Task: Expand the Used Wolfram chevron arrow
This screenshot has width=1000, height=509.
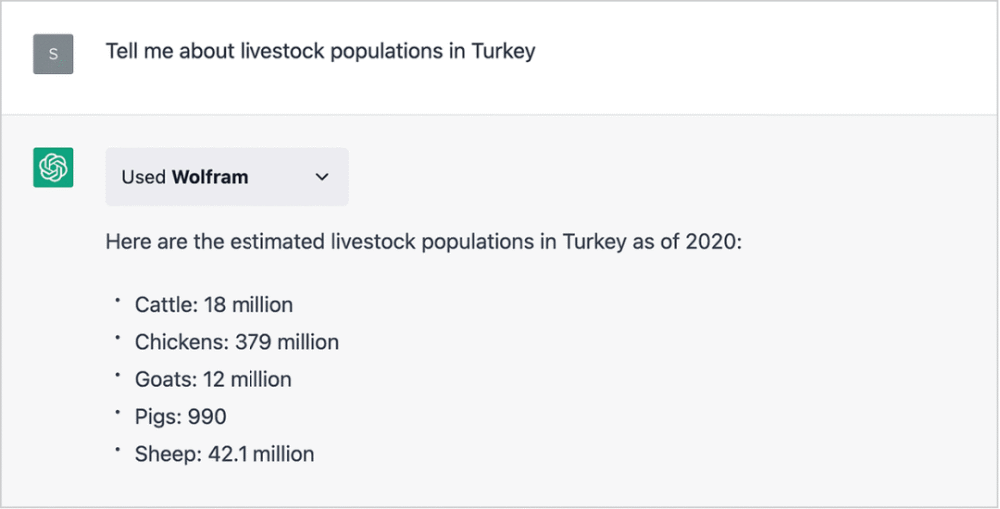Action: click(x=322, y=177)
